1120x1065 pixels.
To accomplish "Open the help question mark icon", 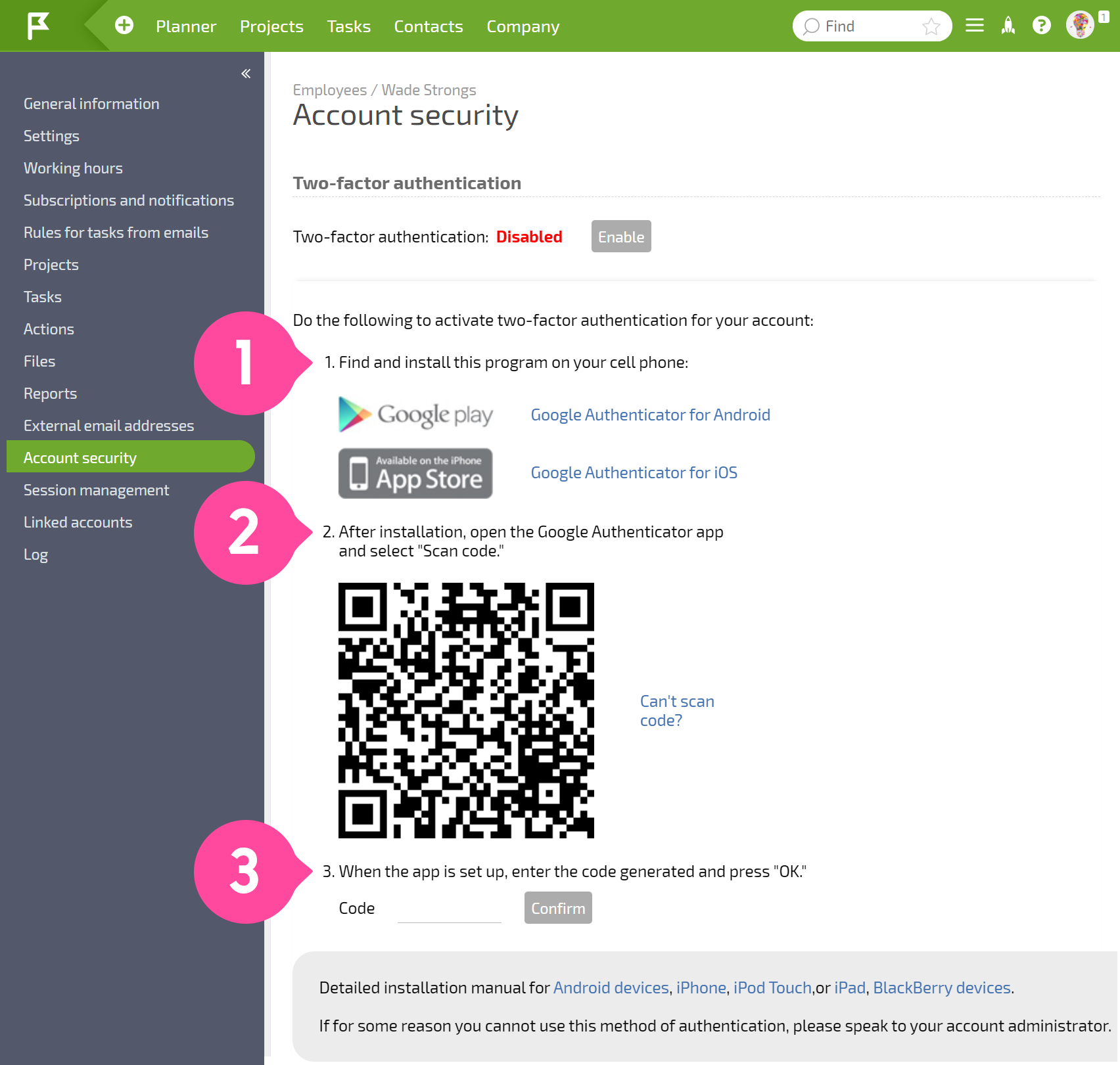I will 1042,26.
